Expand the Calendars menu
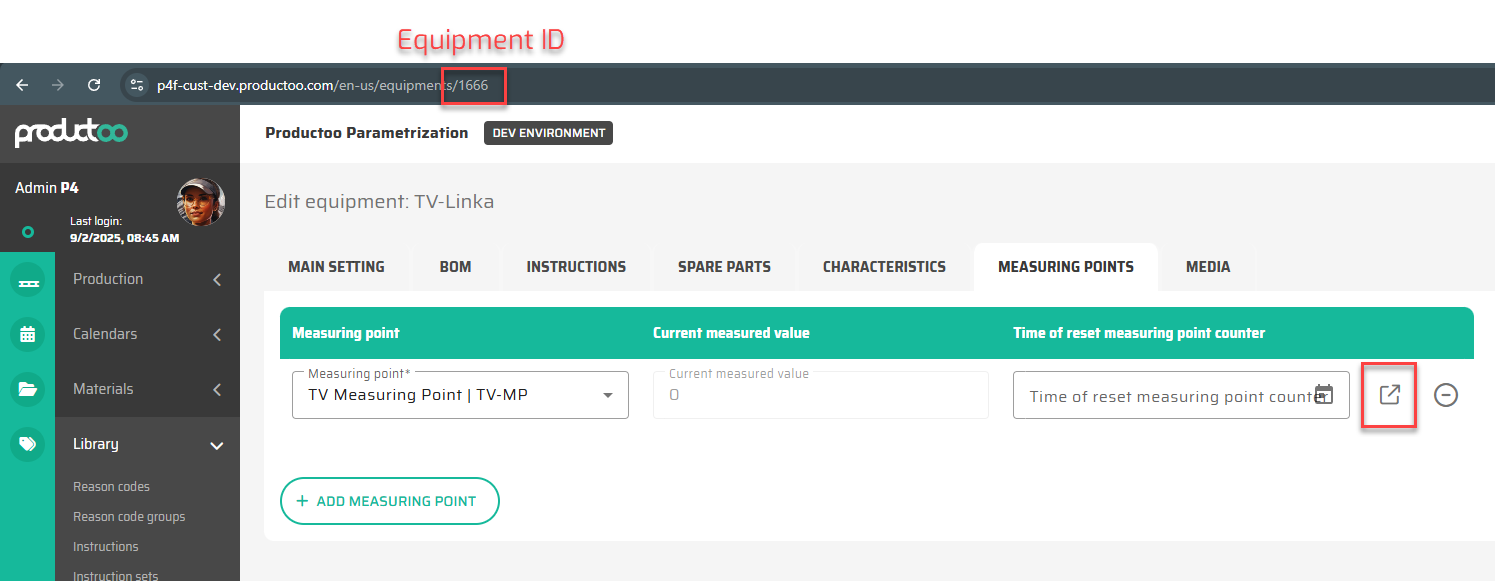The image size is (1495, 581). (x=148, y=335)
